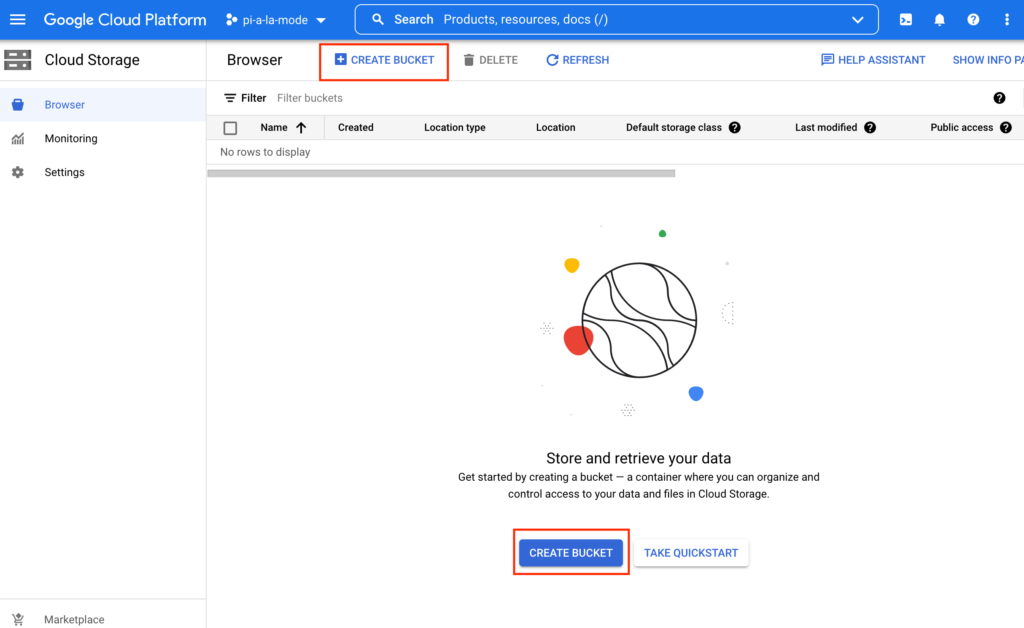Screen dimensions: 1024x628
Task: Click the filter help question mark icon
Action: coord(999,98)
